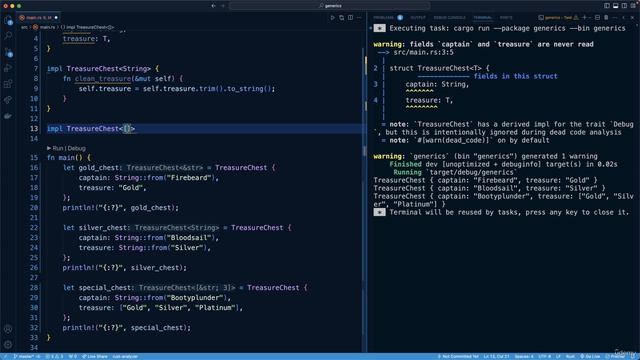Viewport: 640px width, 360px height.
Task: Click the command center search box
Action: (x=330, y=6)
